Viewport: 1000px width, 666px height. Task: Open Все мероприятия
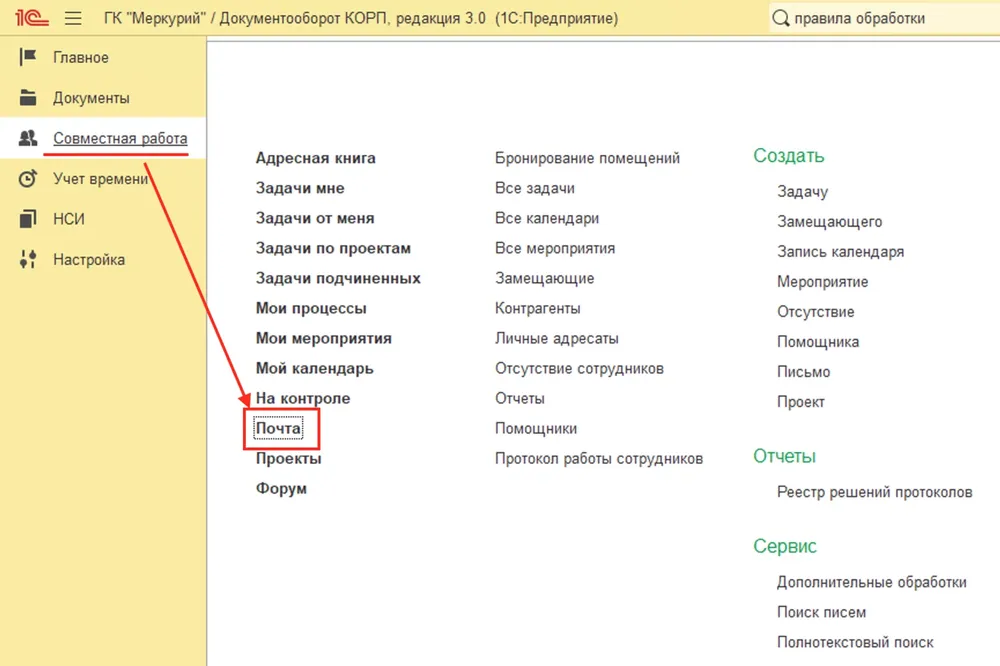555,248
